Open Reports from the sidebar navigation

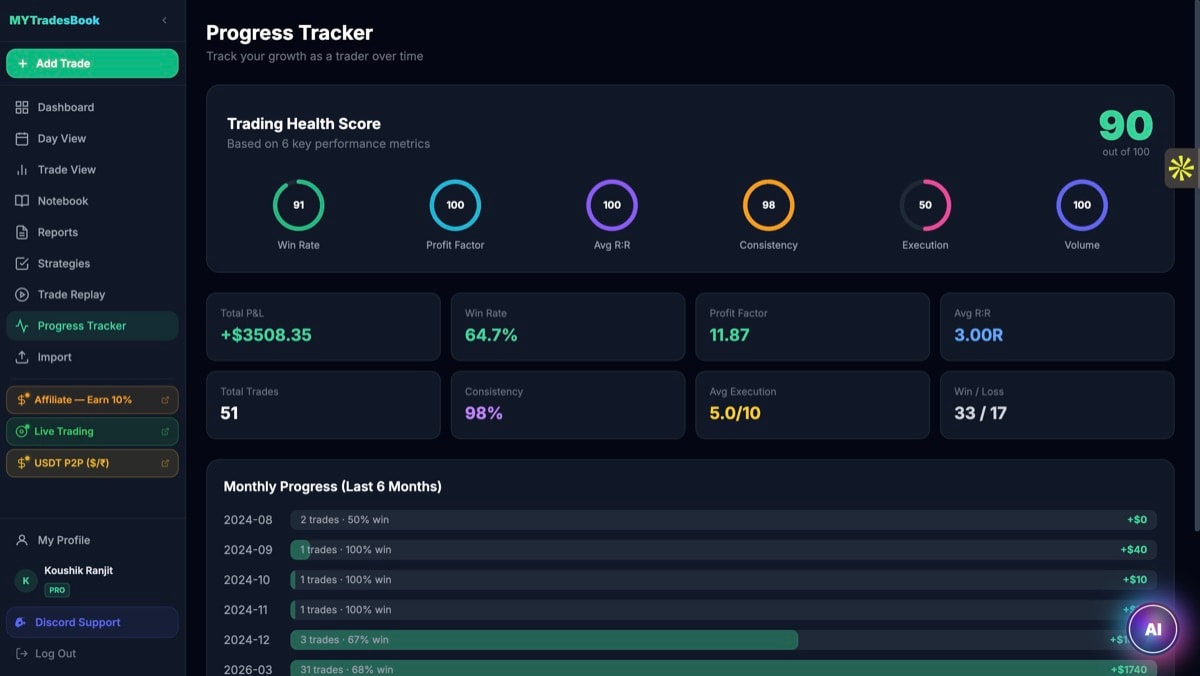(x=61, y=232)
